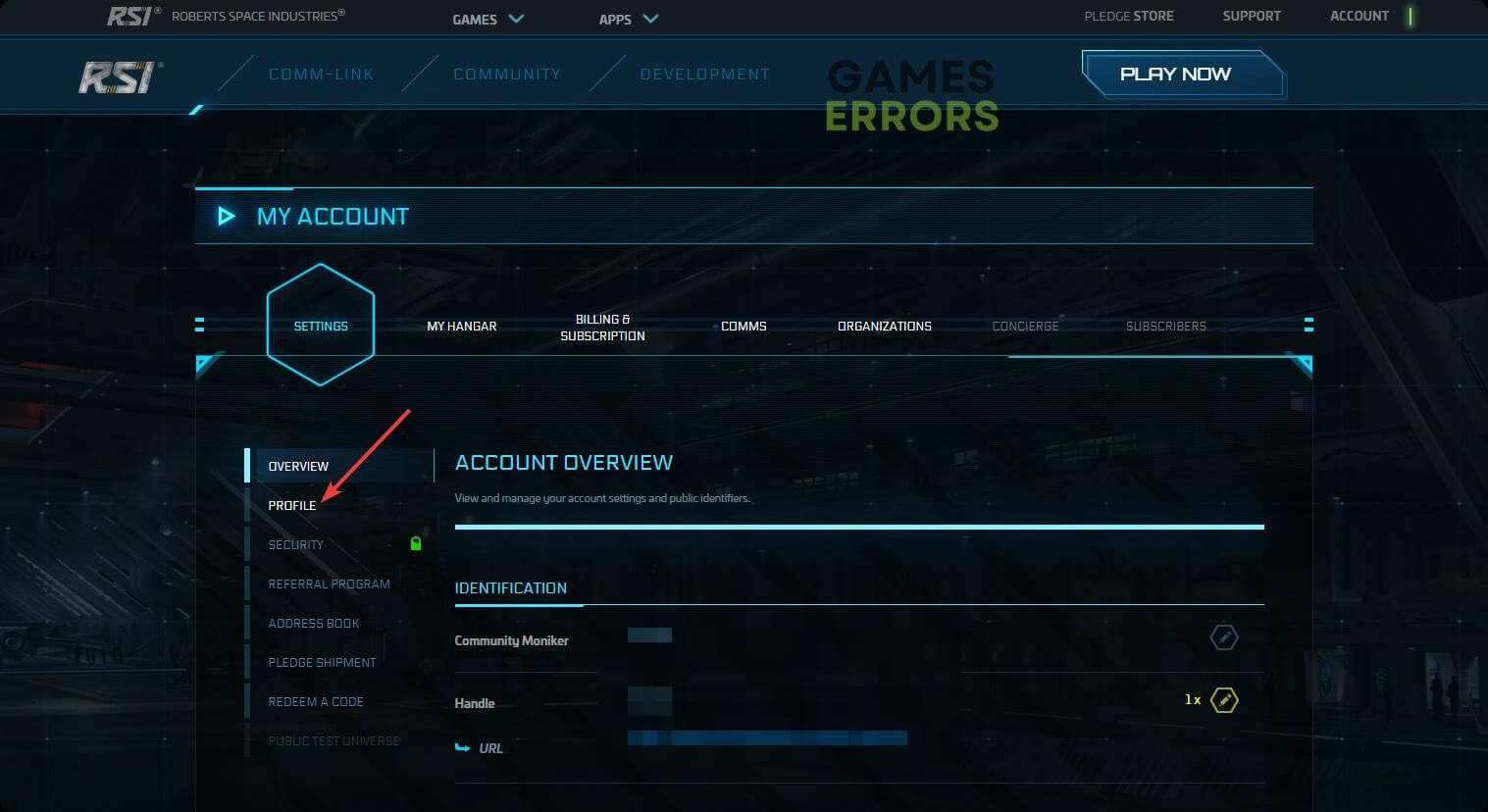The width and height of the screenshot is (1488, 812).
Task: Click the My Account play triangle icon
Action: 227,216
